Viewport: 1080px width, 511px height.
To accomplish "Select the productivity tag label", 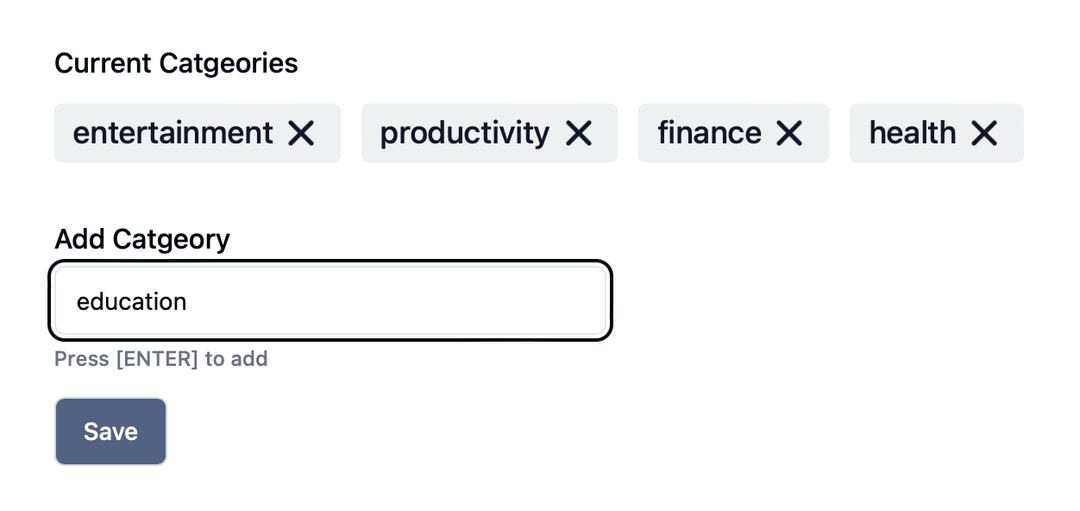I will 464,133.
